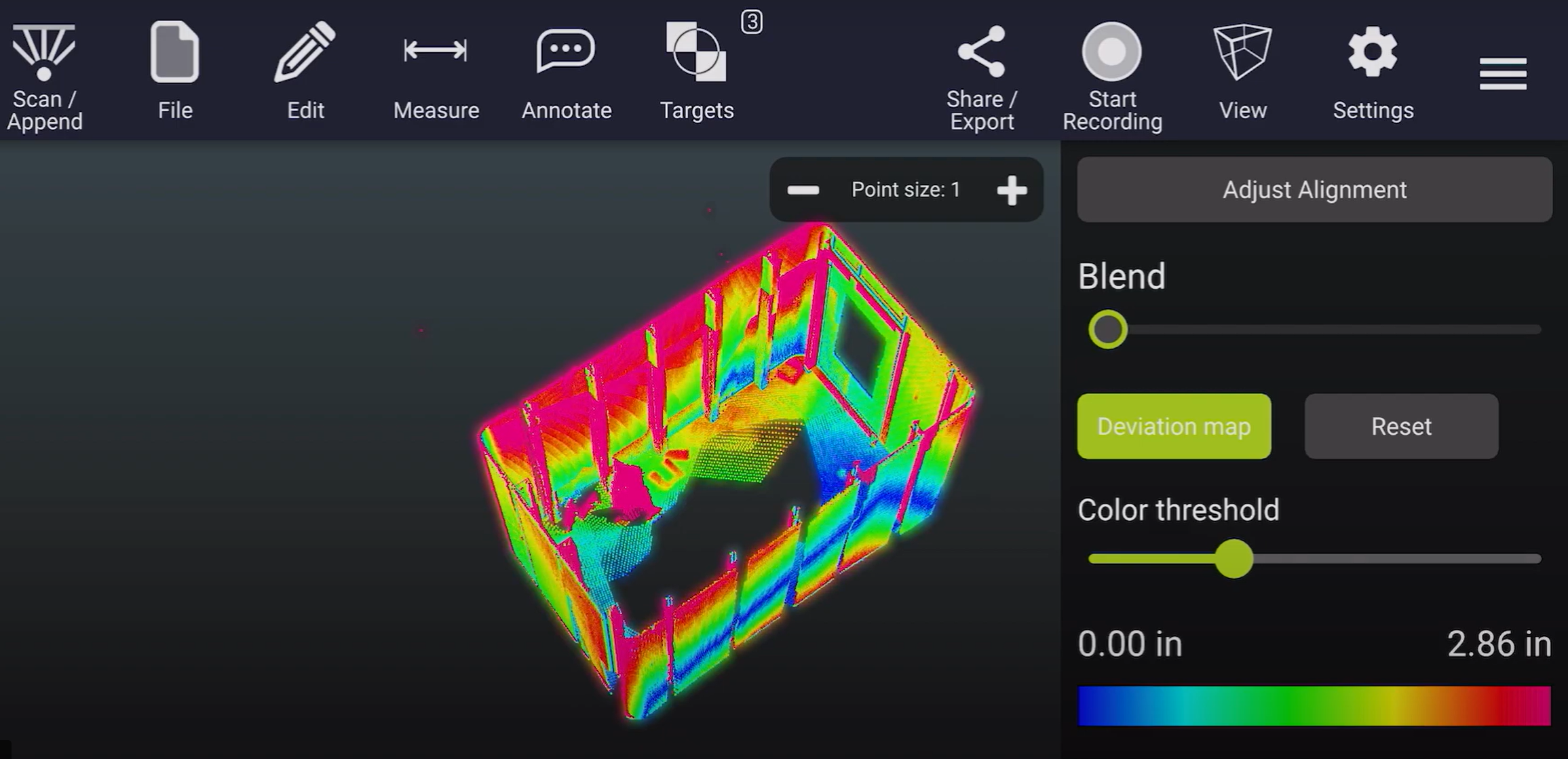Screen dimensions: 1568x759
Task: Click the Color threshold slider knob
Action: point(1234,559)
